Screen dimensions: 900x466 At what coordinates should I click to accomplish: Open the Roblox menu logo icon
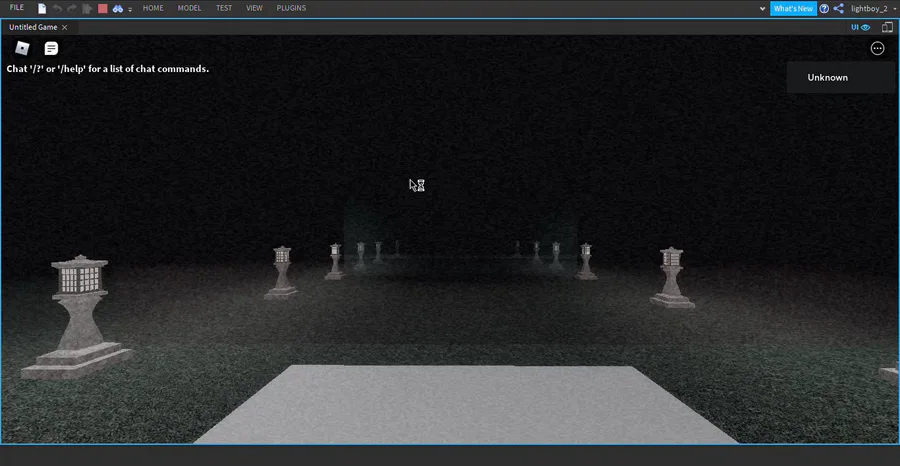[22, 49]
